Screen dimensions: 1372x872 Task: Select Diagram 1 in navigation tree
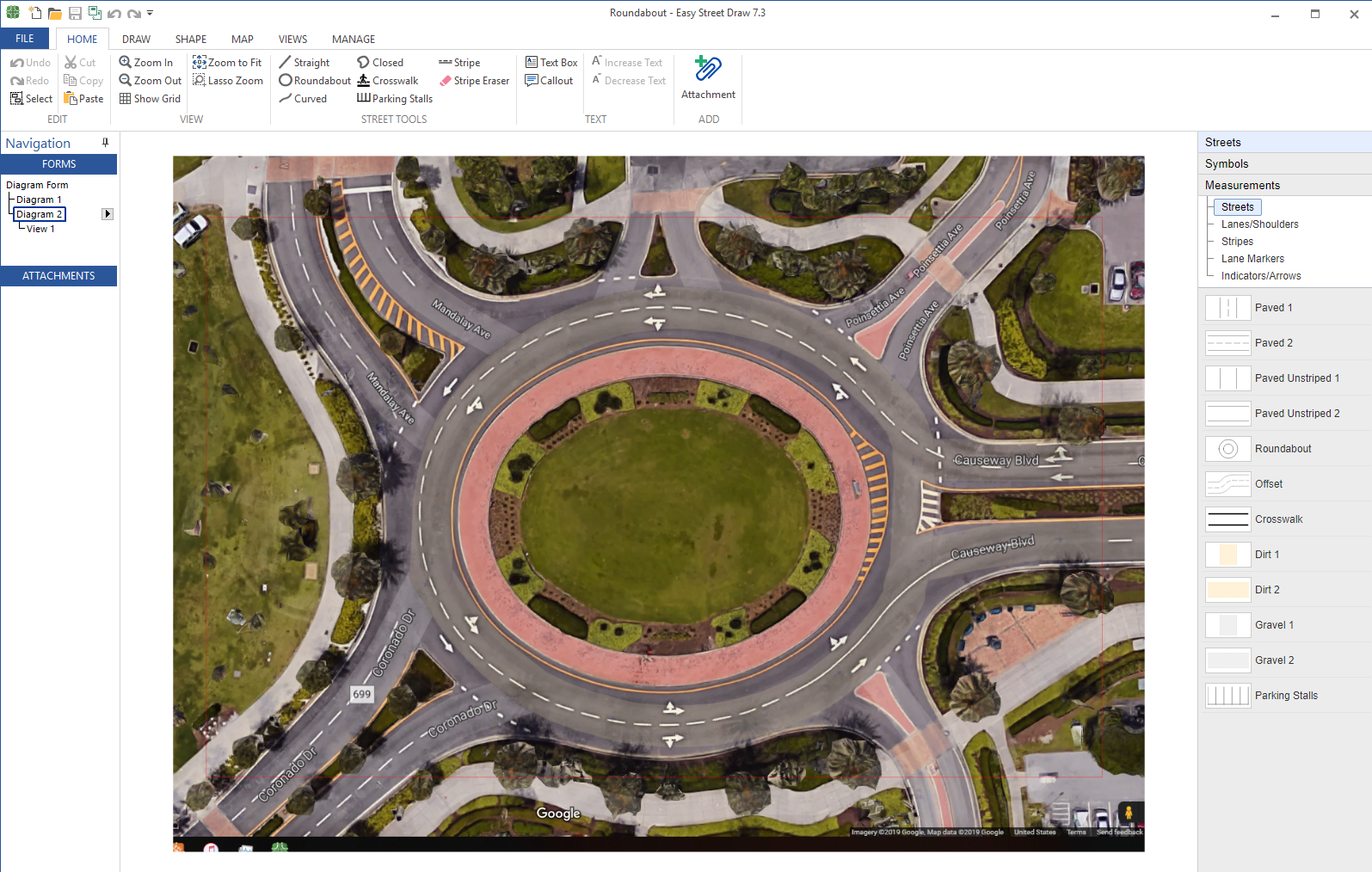tap(39, 200)
